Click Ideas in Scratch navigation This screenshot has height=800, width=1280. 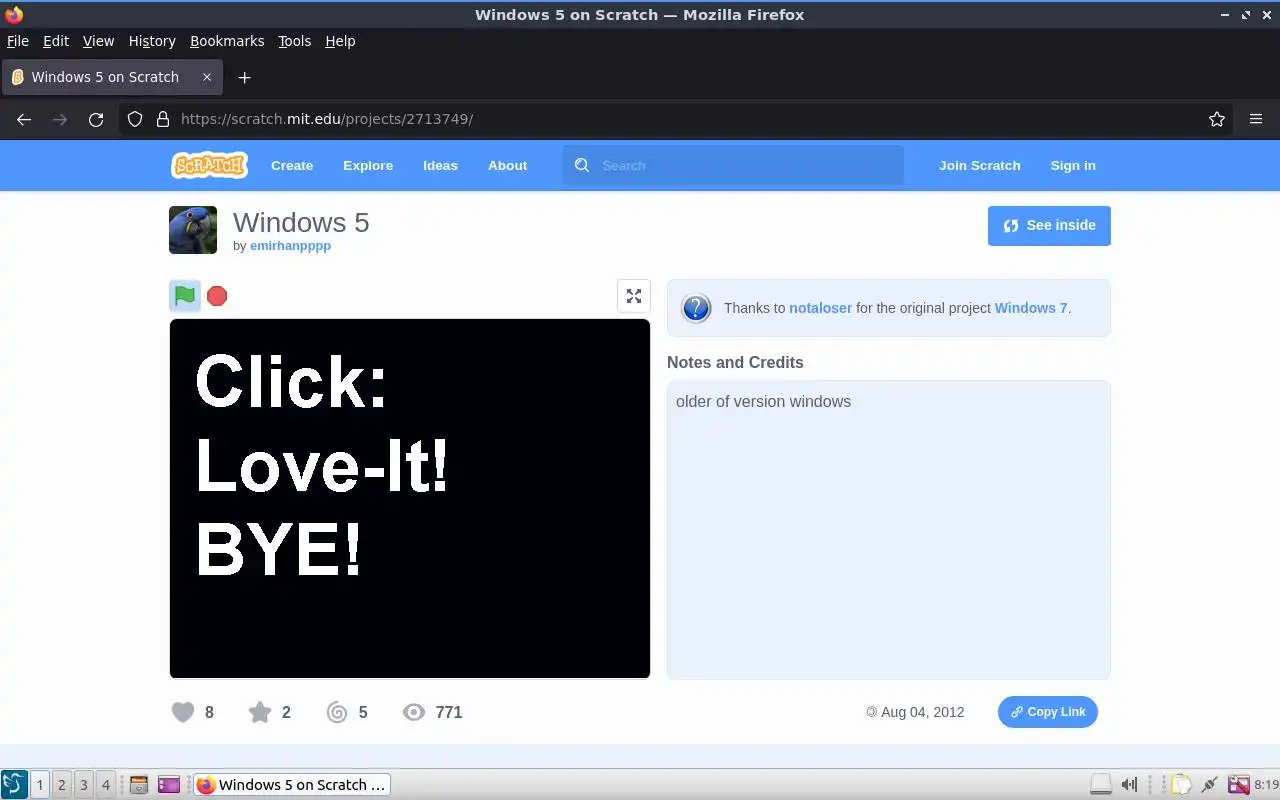tap(440, 166)
